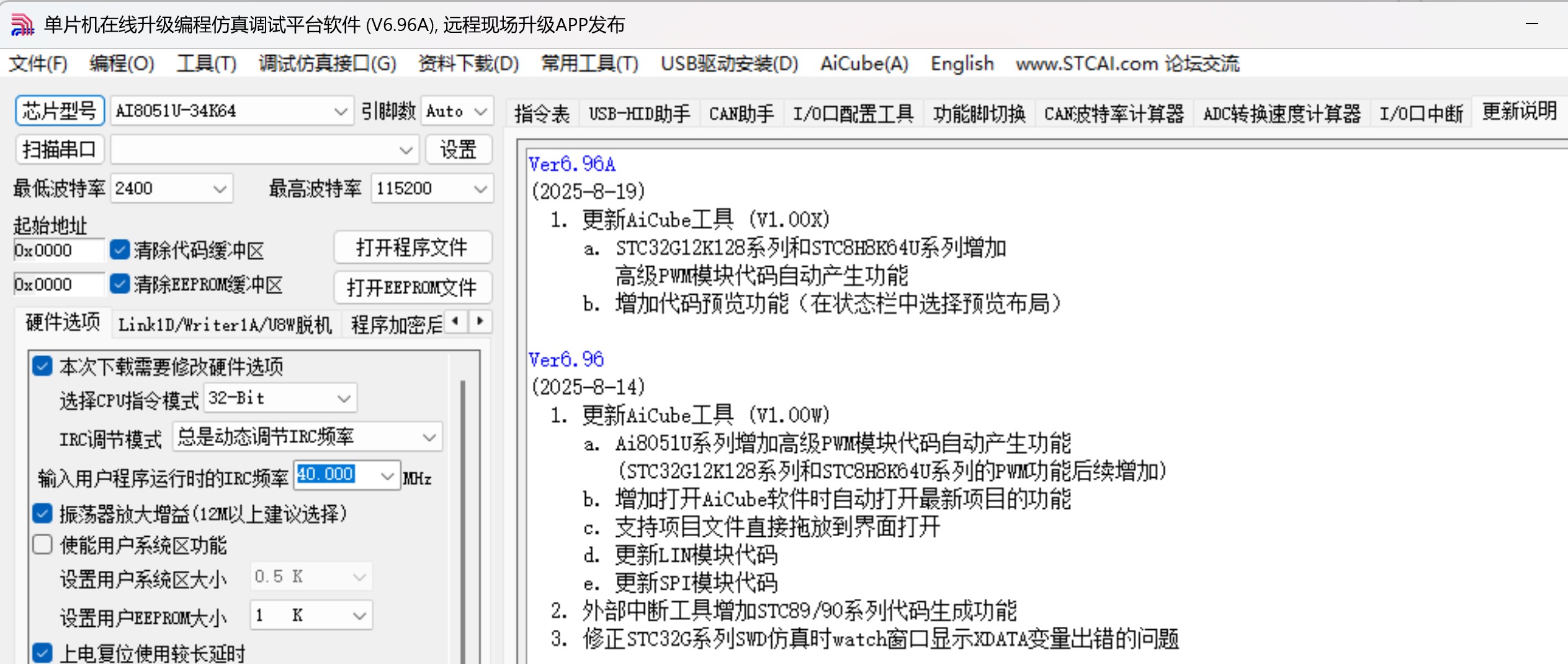Switch to ADC转换速度计算器 tab
The height and width of the screenshot is (664, 1568).
pos(1281,114)
